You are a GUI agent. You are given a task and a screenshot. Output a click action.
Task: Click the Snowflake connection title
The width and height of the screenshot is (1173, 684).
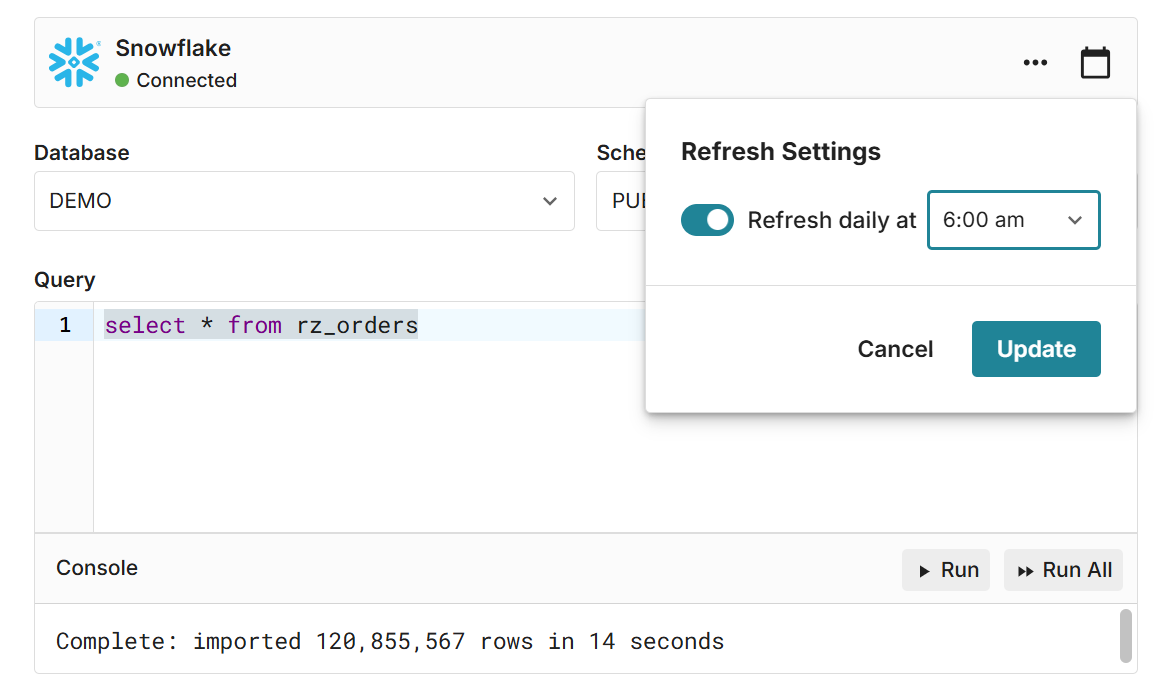173,48
